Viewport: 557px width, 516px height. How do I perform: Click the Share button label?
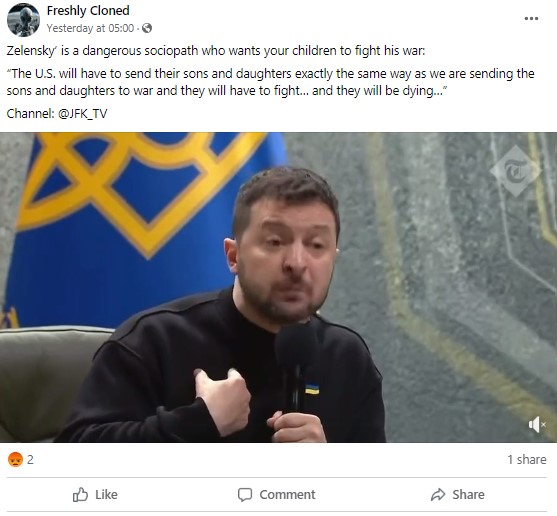(x=468, y=494)
